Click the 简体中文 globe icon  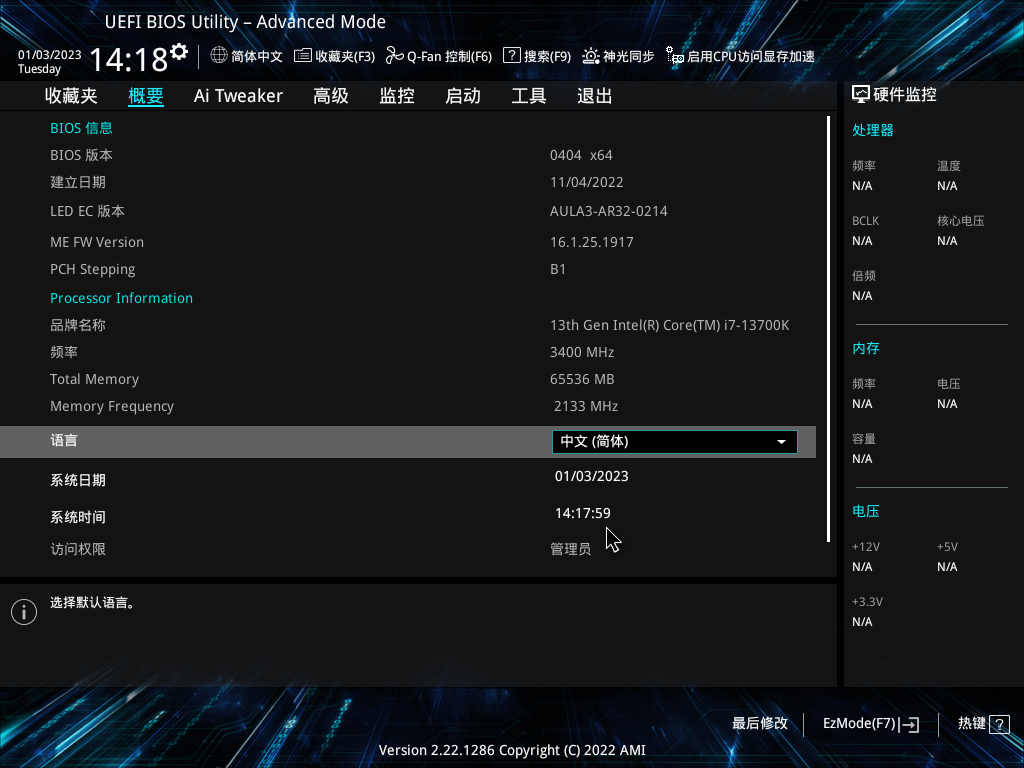219,56
